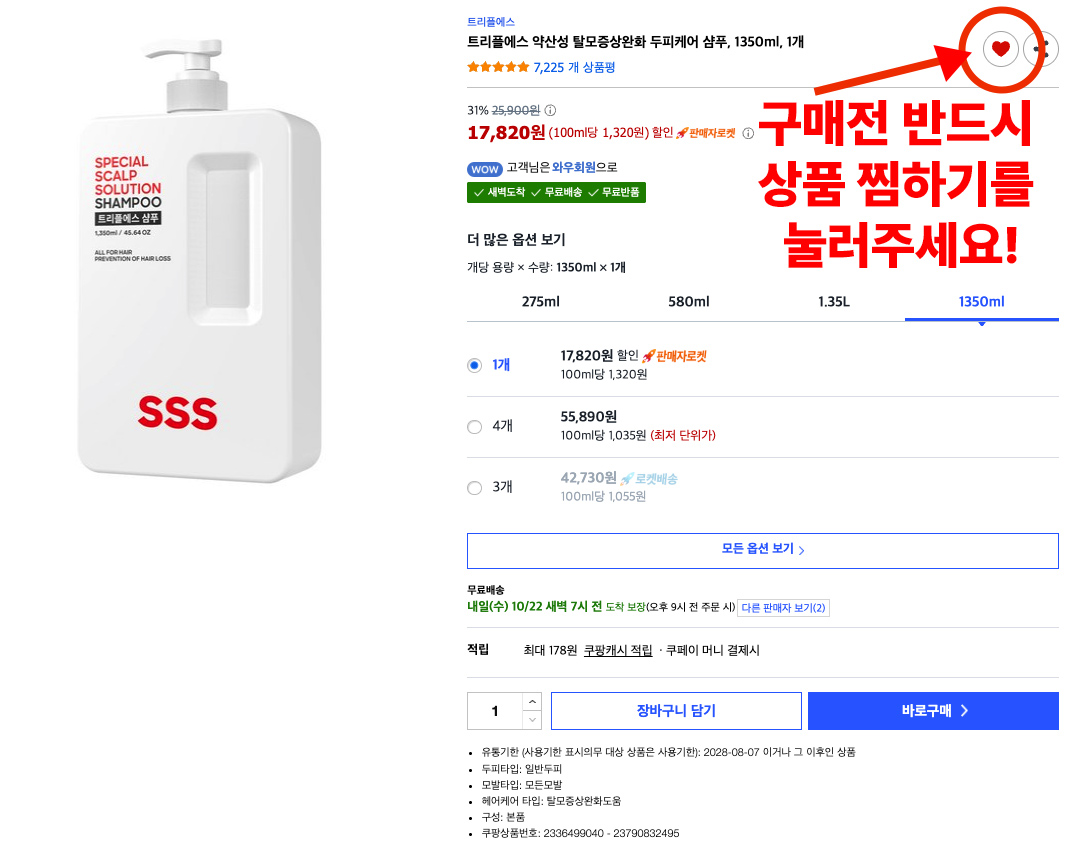Image resolution: width=1076 pixels, height=867 pixels.
Task: Open 다른 판매자 보기(2) seller list
Action: (x=783, y=608)
